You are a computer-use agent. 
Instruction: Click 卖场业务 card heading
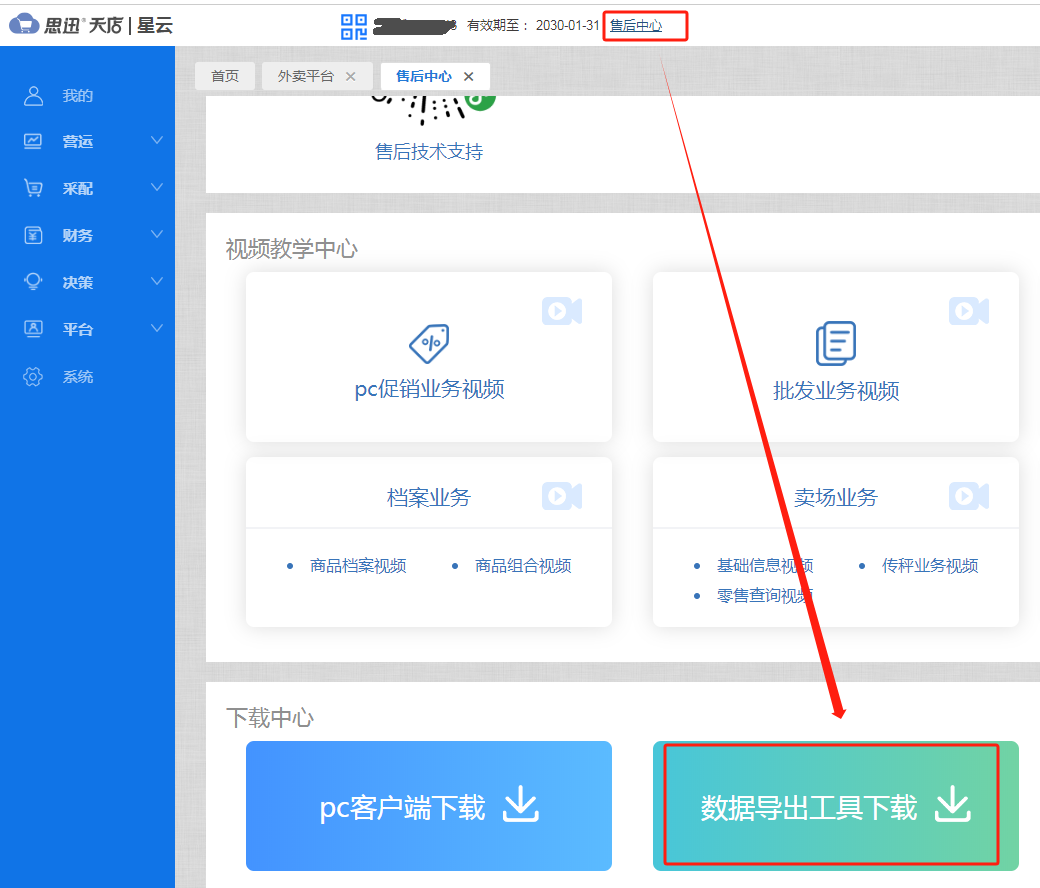836,497
